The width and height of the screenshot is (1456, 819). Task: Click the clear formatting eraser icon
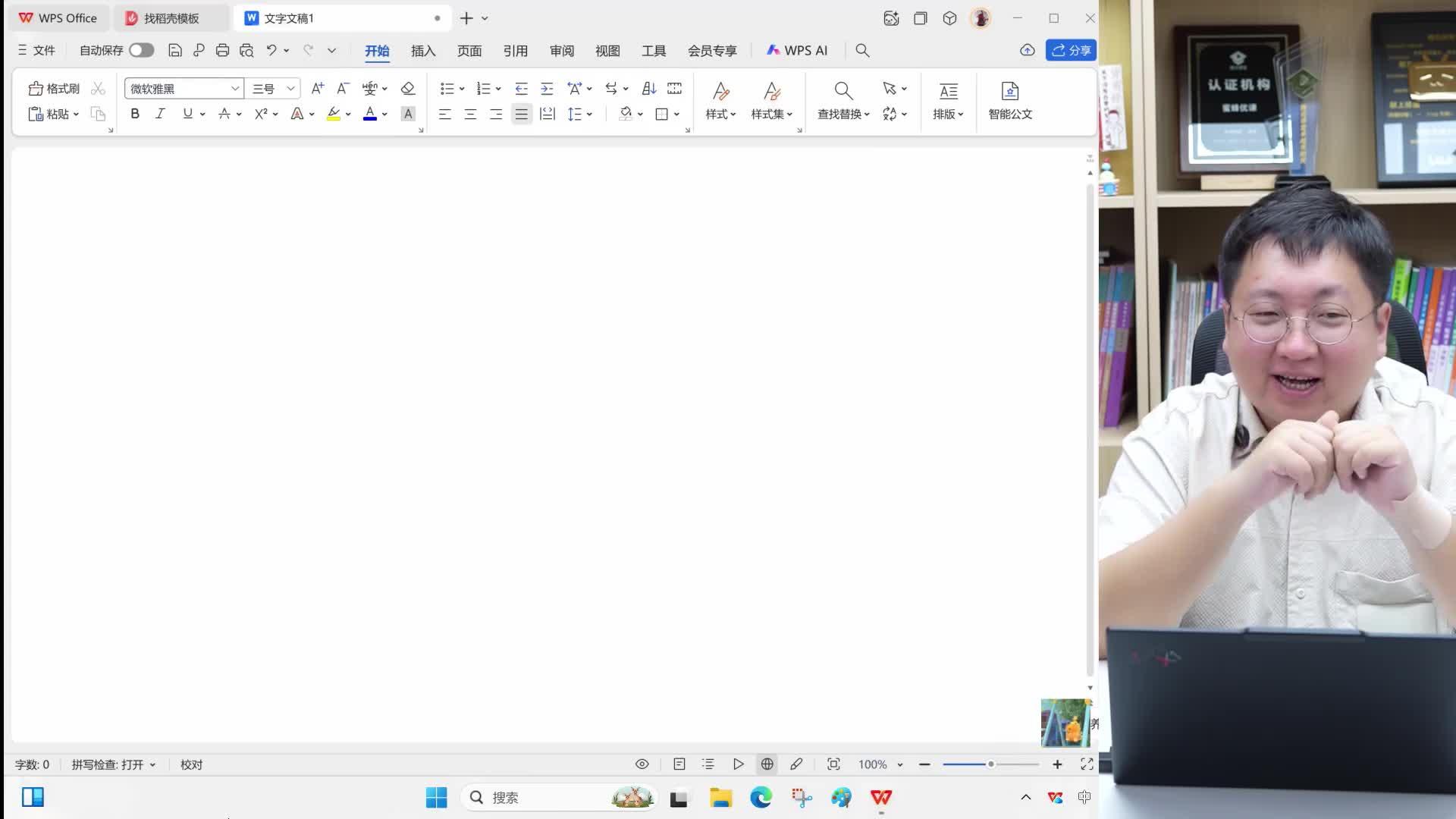pos(408,89)
